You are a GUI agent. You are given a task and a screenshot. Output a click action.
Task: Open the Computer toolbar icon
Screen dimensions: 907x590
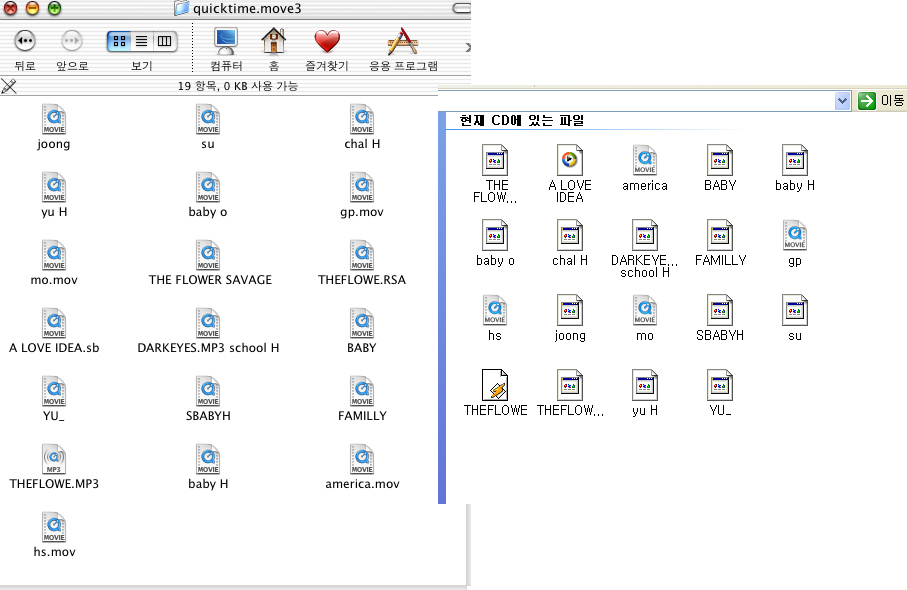[x=225, y=41]
